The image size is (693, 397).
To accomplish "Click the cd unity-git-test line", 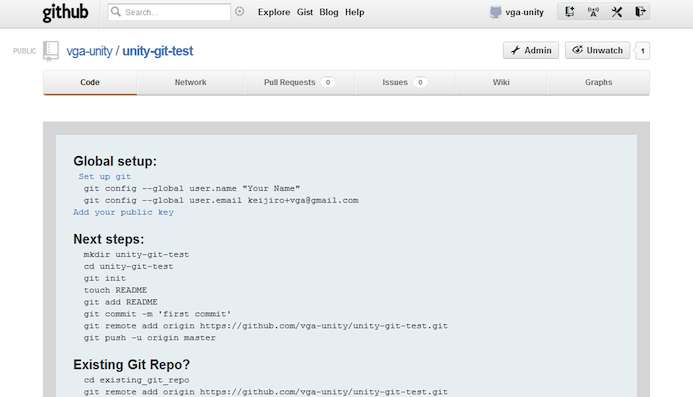I will (128, 267).
